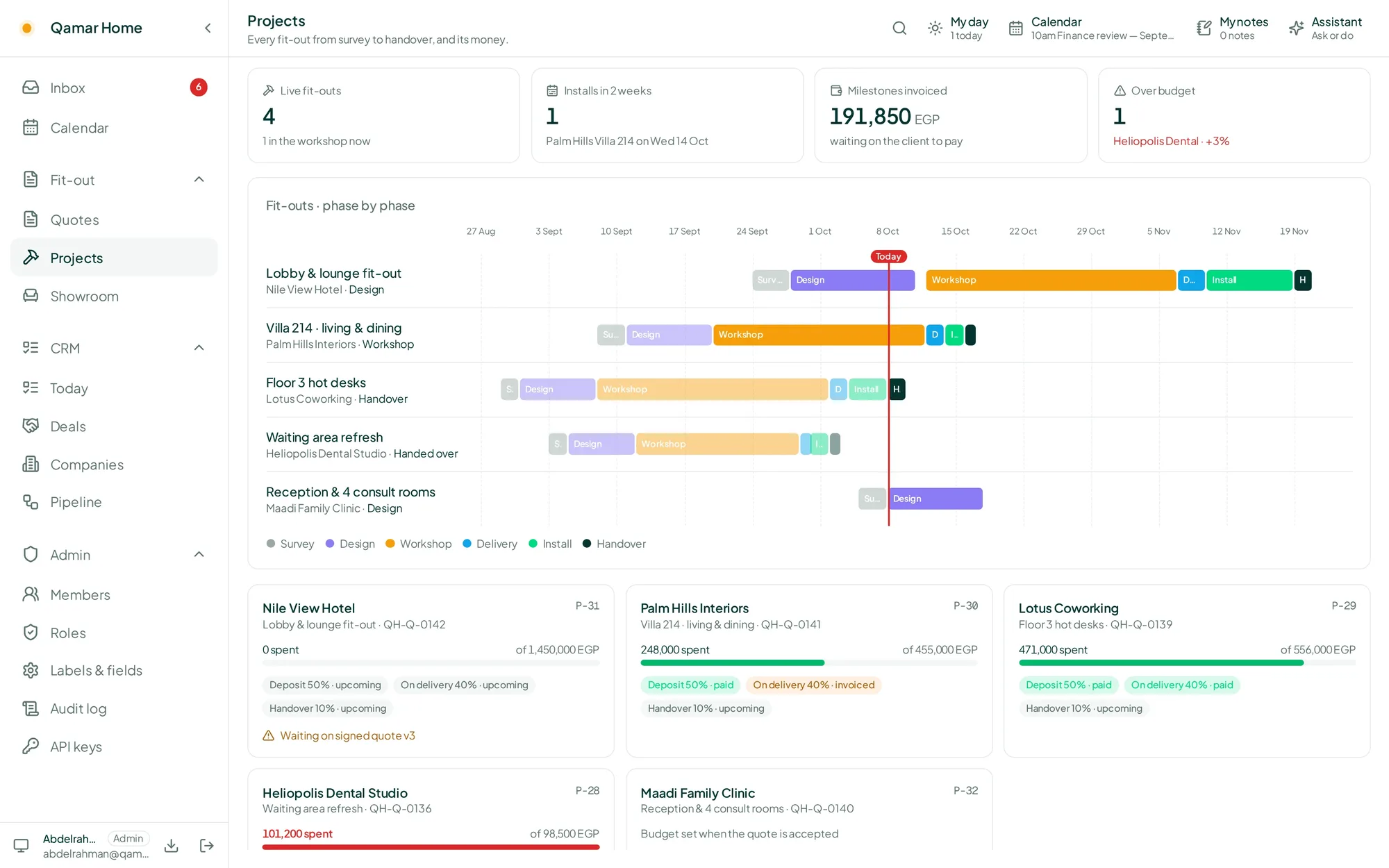Click 'On delivery 40% · invoiced' label
This screenshot has width=1389, height=868.
pos(813,685)
